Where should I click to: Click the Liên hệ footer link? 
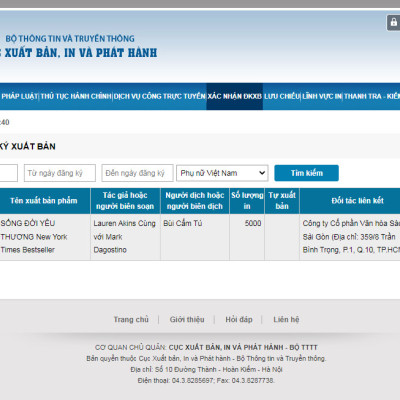[286, 319]
